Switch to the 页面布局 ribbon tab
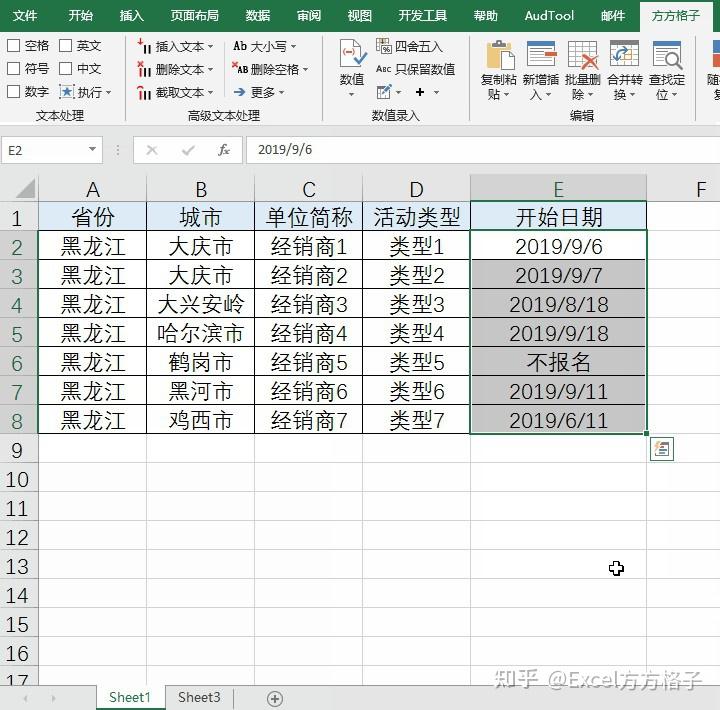This screenshot has width=720, height=710. 195,16
